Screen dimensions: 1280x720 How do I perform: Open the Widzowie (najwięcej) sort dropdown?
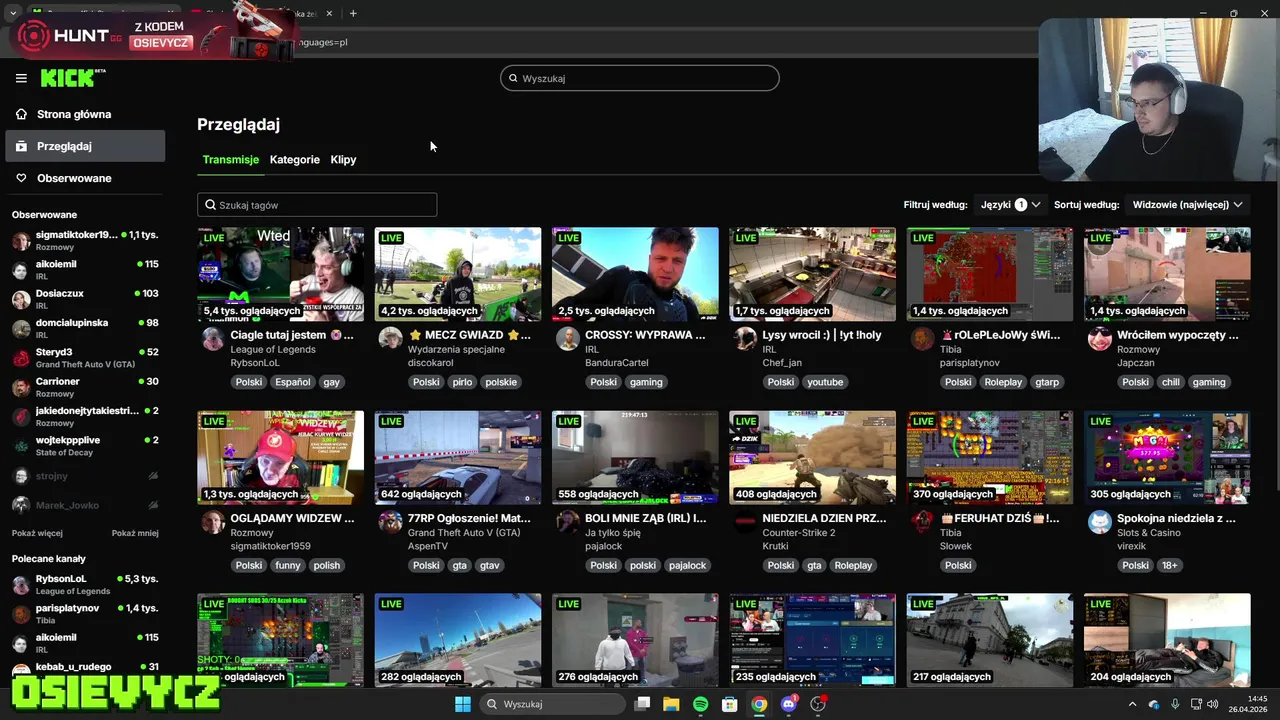1187,204
